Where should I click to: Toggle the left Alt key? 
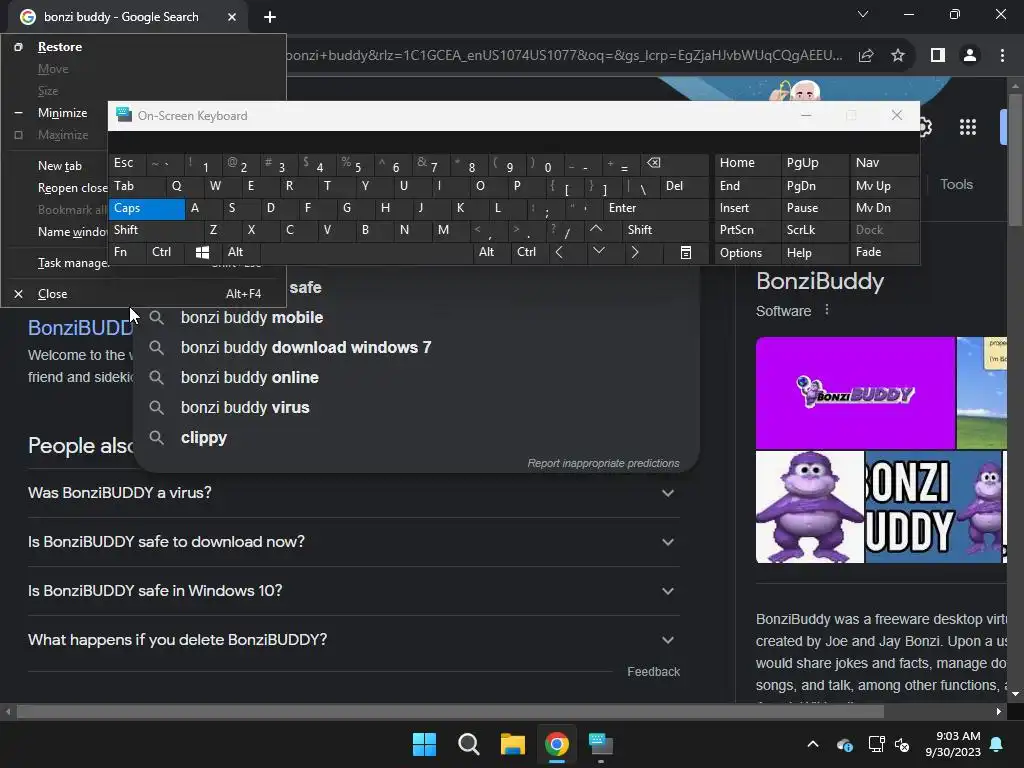(x=241, y=252)
